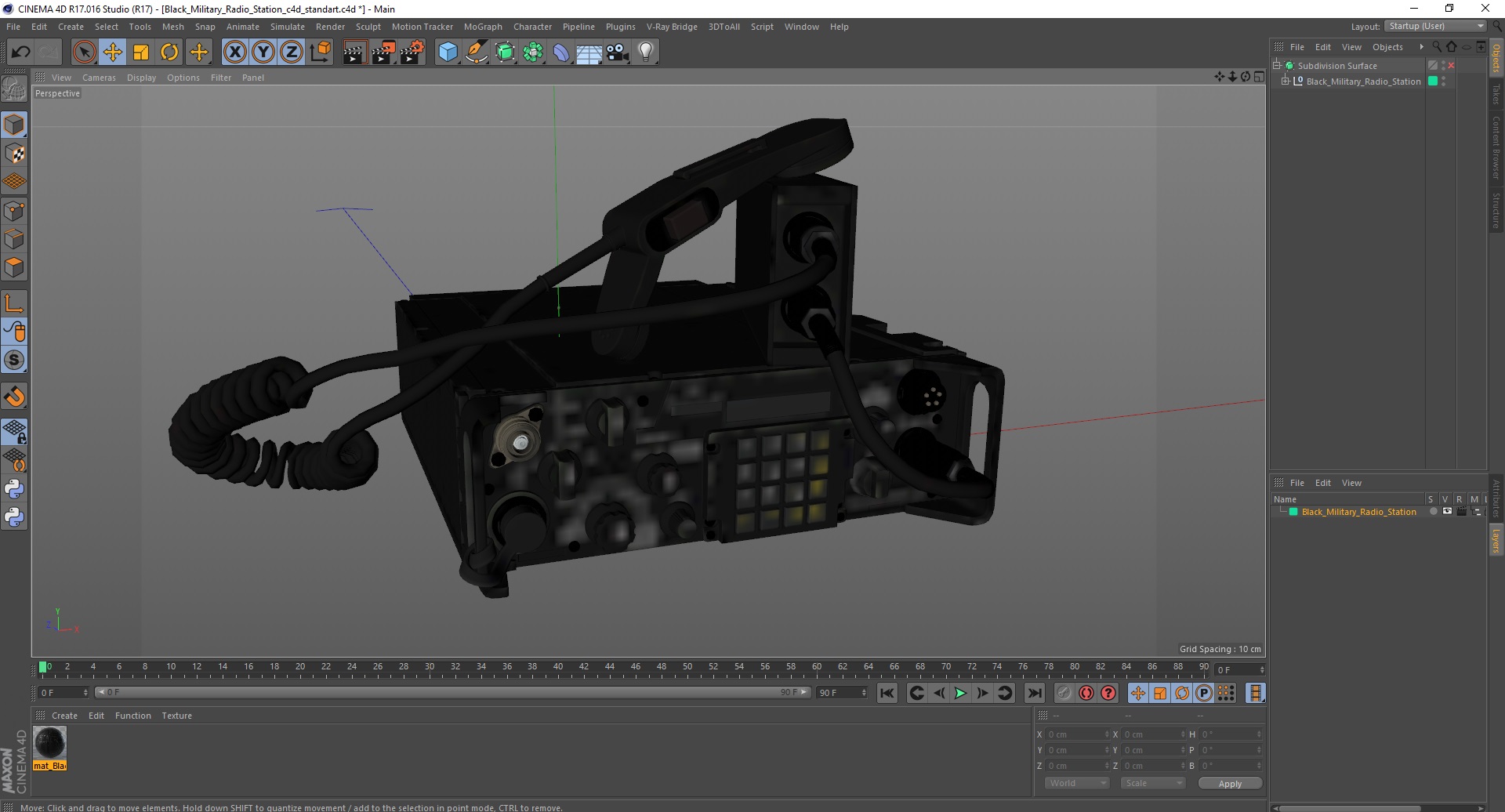Add a Floor environment object

(589, 53)
